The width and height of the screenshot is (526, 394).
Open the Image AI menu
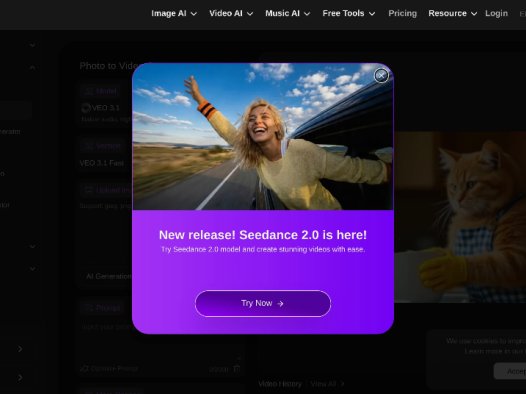pyautogui.click(x=174, y=13)
